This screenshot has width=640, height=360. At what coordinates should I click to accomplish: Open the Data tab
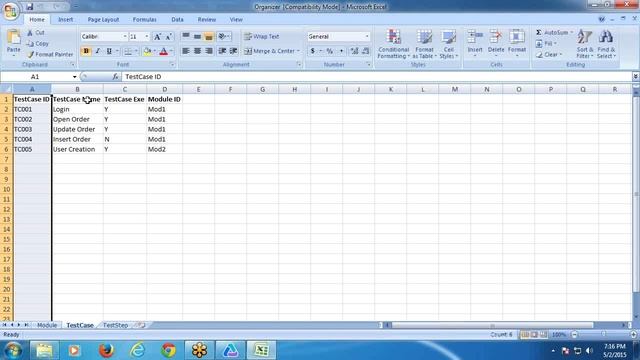click(x=177, y=20)
